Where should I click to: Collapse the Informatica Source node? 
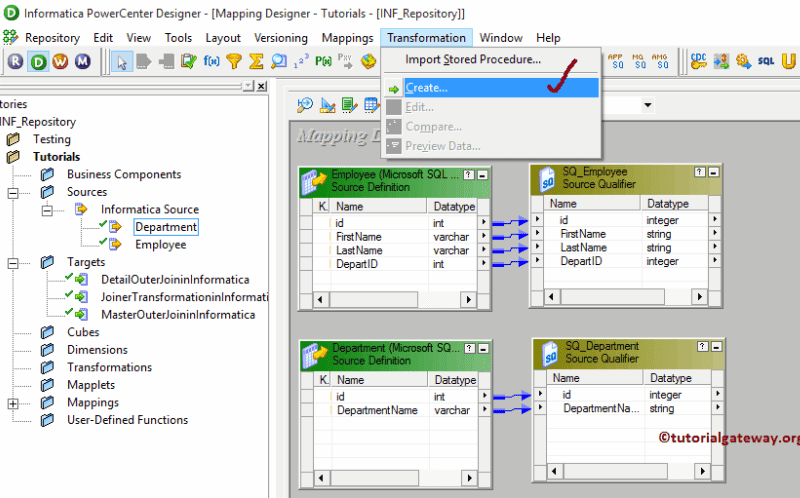pos(47,210)
